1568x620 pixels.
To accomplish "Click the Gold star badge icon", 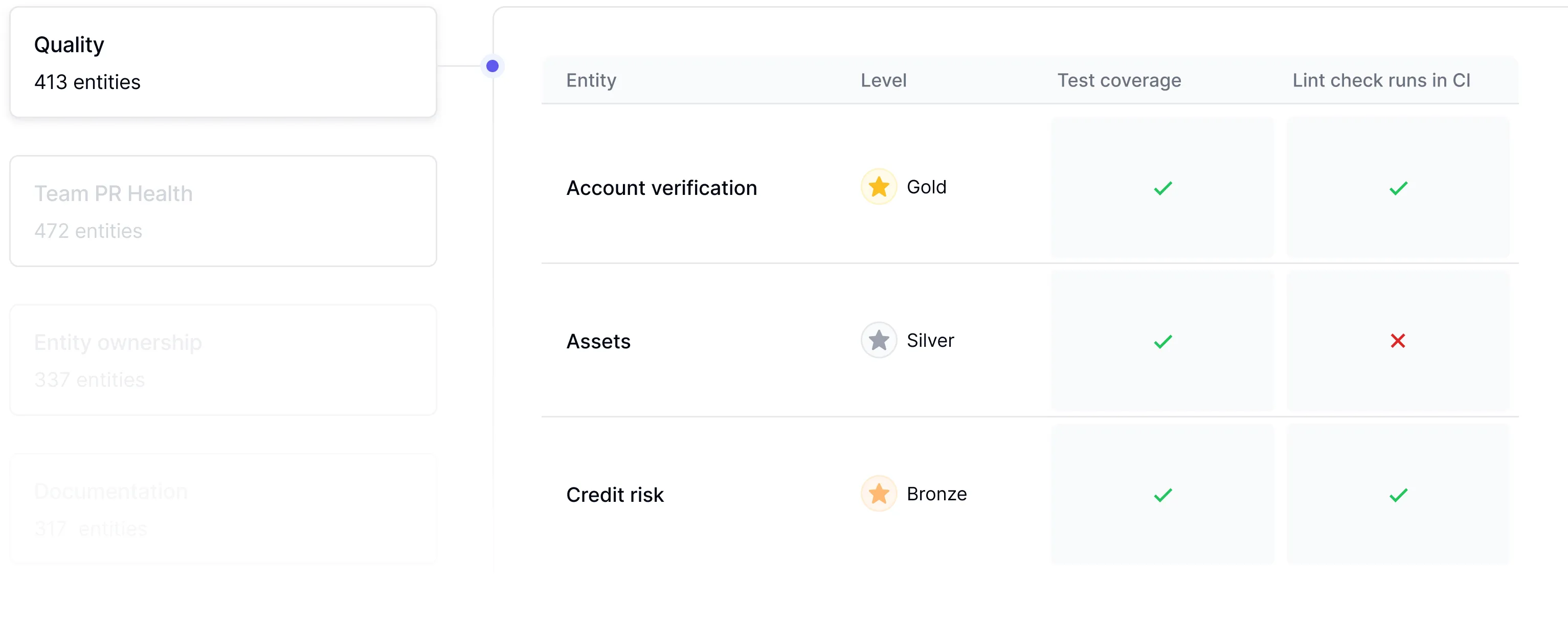I will coord(878,186).
